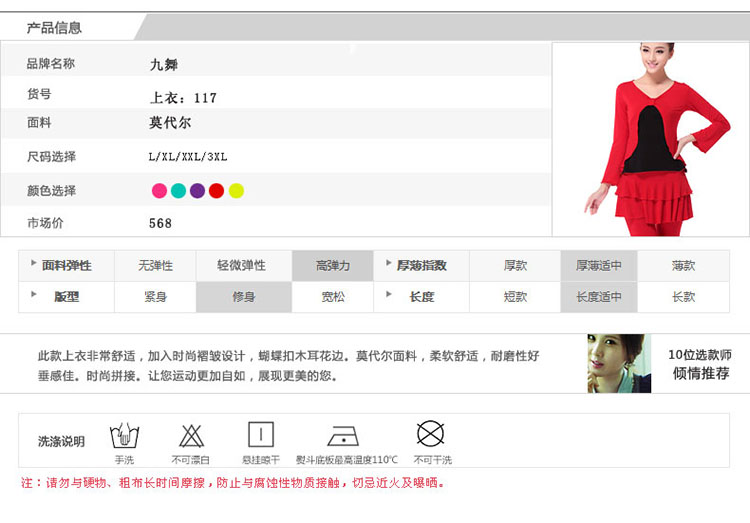Click the hand wash care icon
The image size is (750, 523).
[124, 435]
